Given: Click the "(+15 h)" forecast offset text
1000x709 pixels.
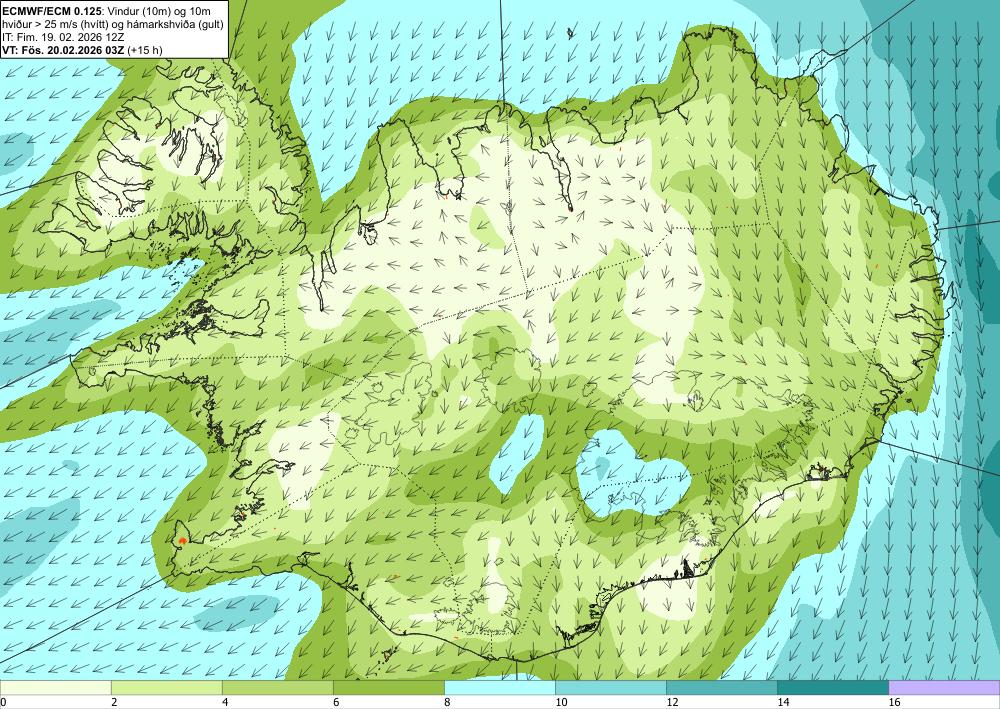Looking at the screenshot, I should (145, 50).
